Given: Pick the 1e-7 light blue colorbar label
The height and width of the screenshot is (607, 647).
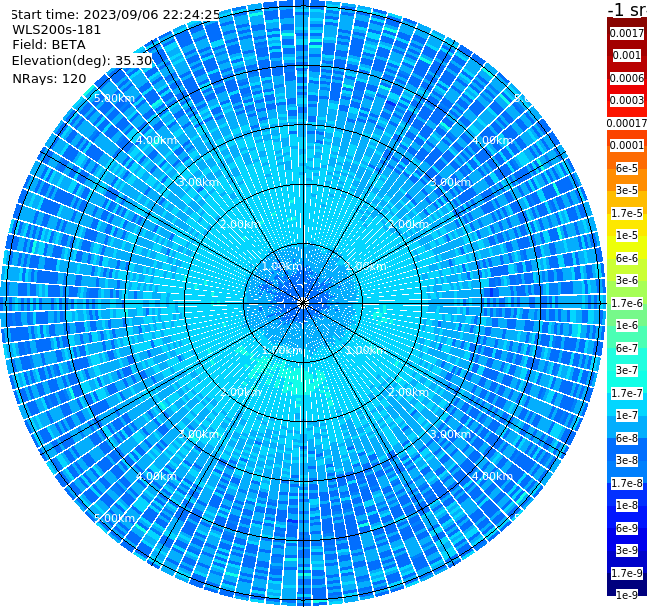Looking at the screenshot, I should (x=627, y=415).
